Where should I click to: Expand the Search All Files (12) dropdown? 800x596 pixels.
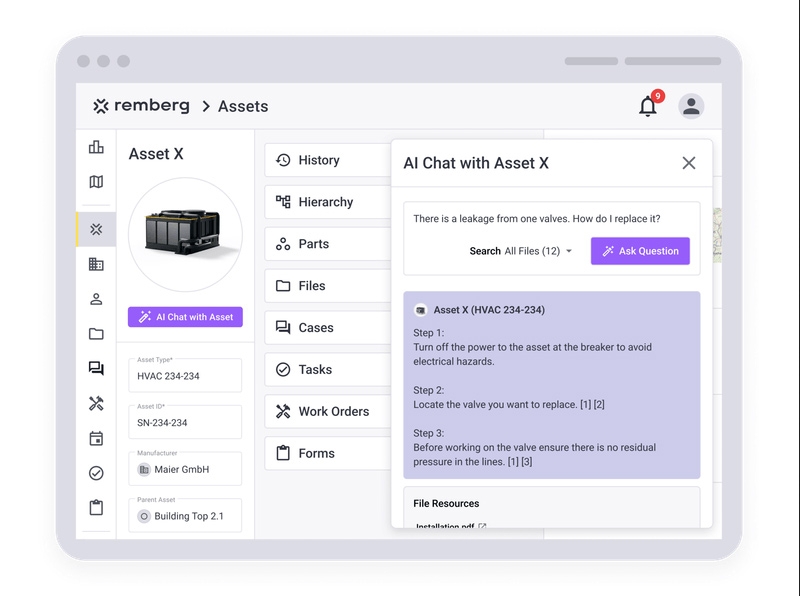(521, 251)
